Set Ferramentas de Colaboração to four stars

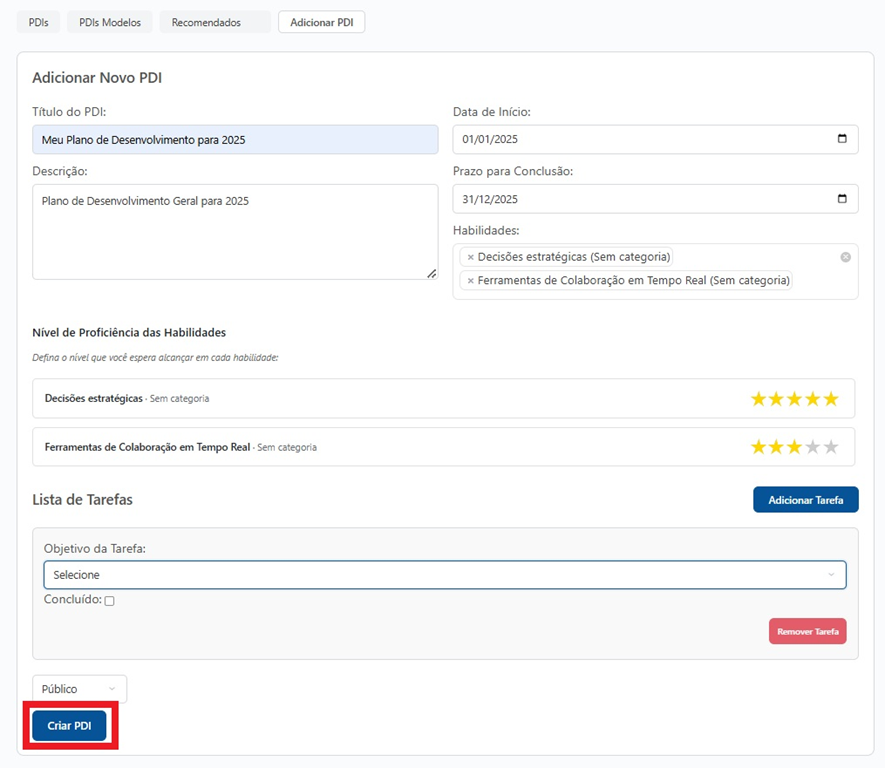(x=812, y=447)
